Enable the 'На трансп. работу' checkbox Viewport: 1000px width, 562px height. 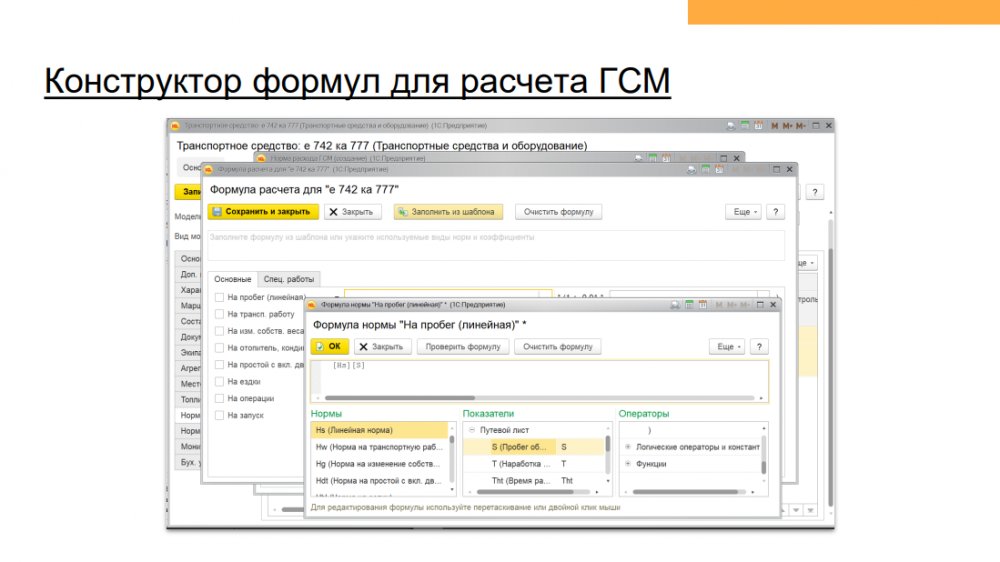[219, 314]
